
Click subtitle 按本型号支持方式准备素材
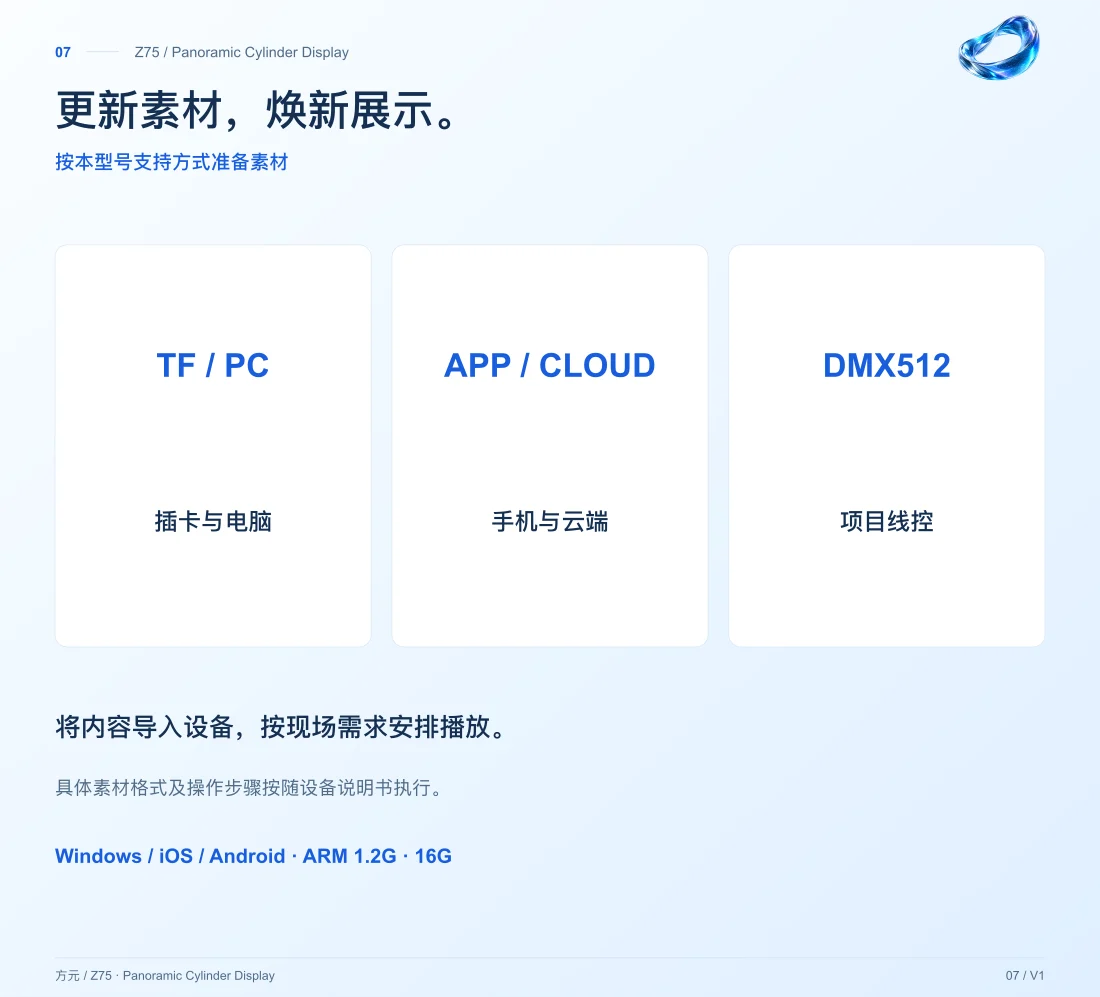click(x=172, y=162)
